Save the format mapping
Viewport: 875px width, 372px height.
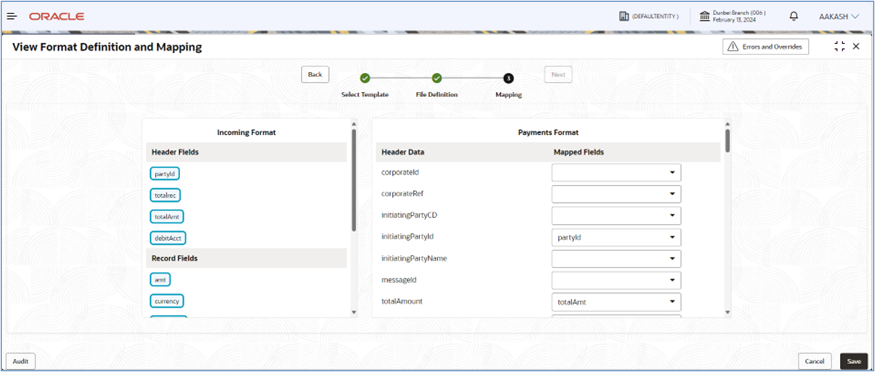coord(854,361)
